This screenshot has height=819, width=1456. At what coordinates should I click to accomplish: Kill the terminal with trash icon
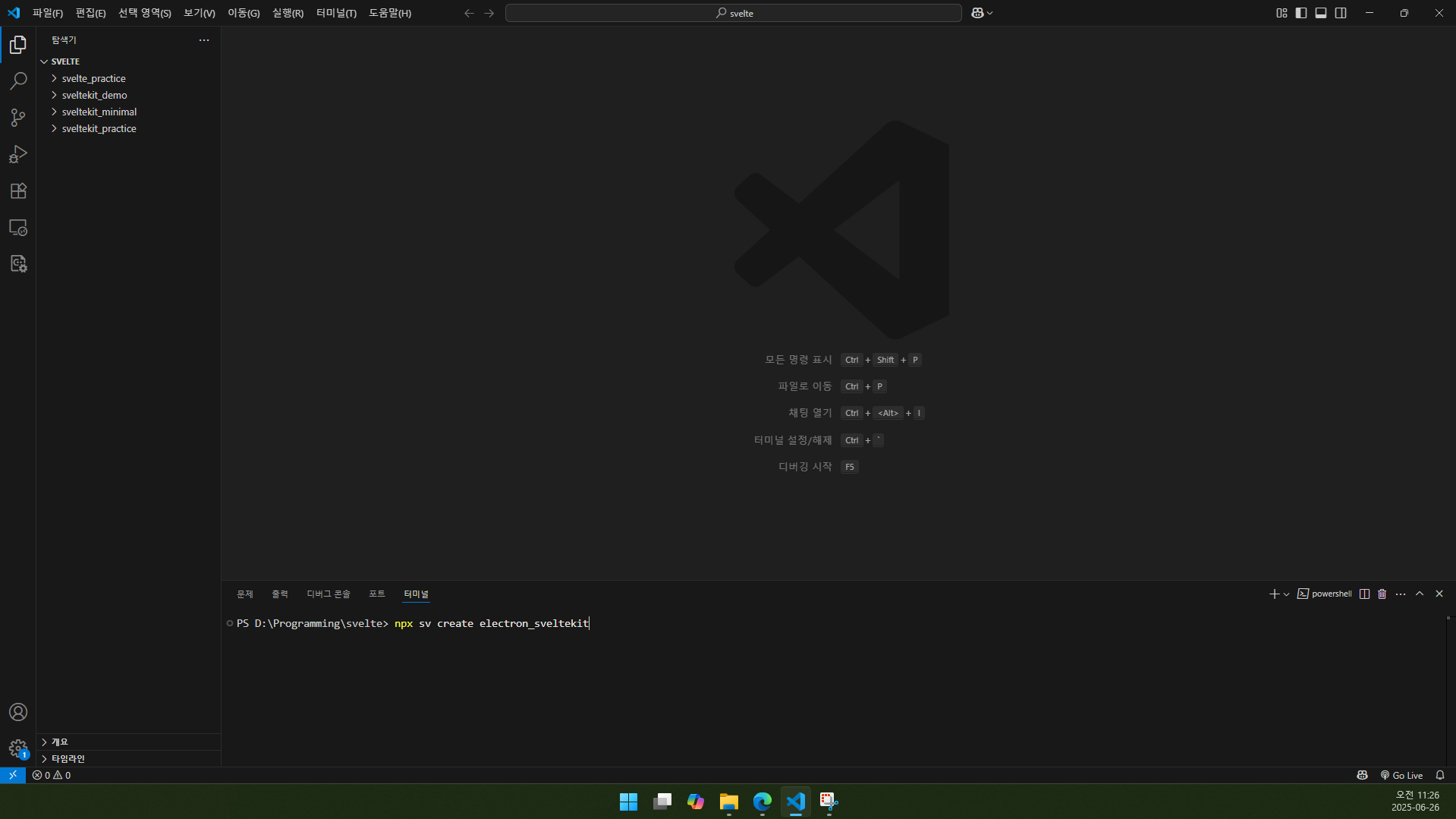click(x=1382, y=594)
